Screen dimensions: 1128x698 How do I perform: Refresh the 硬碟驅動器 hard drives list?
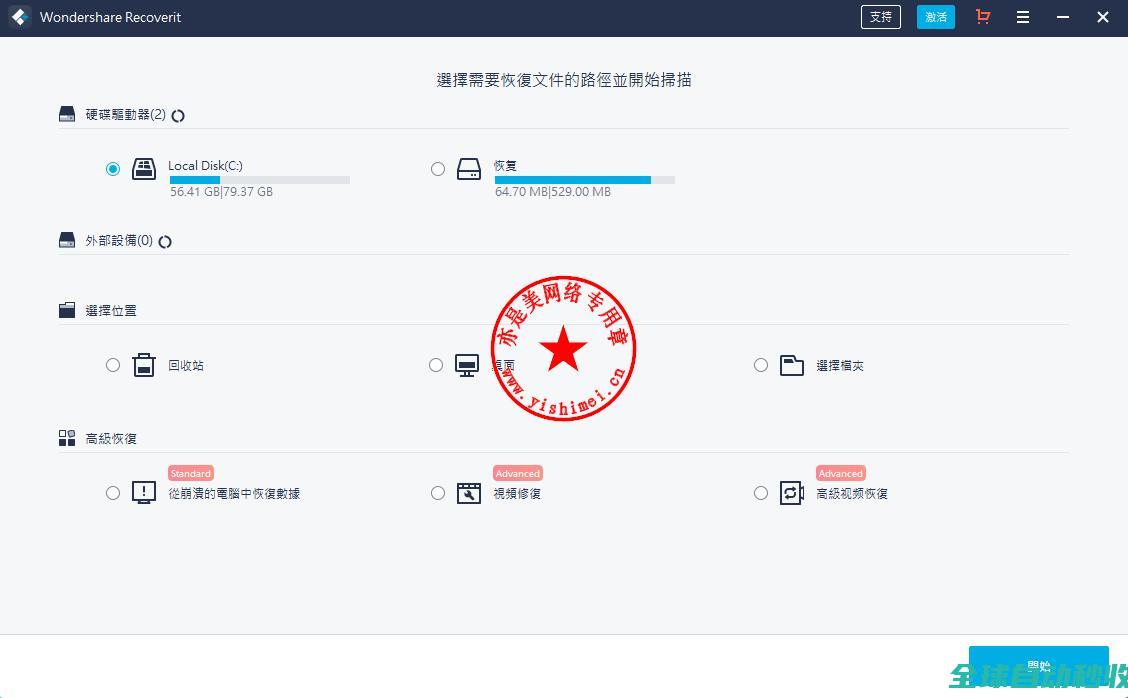tap(178, 115)
